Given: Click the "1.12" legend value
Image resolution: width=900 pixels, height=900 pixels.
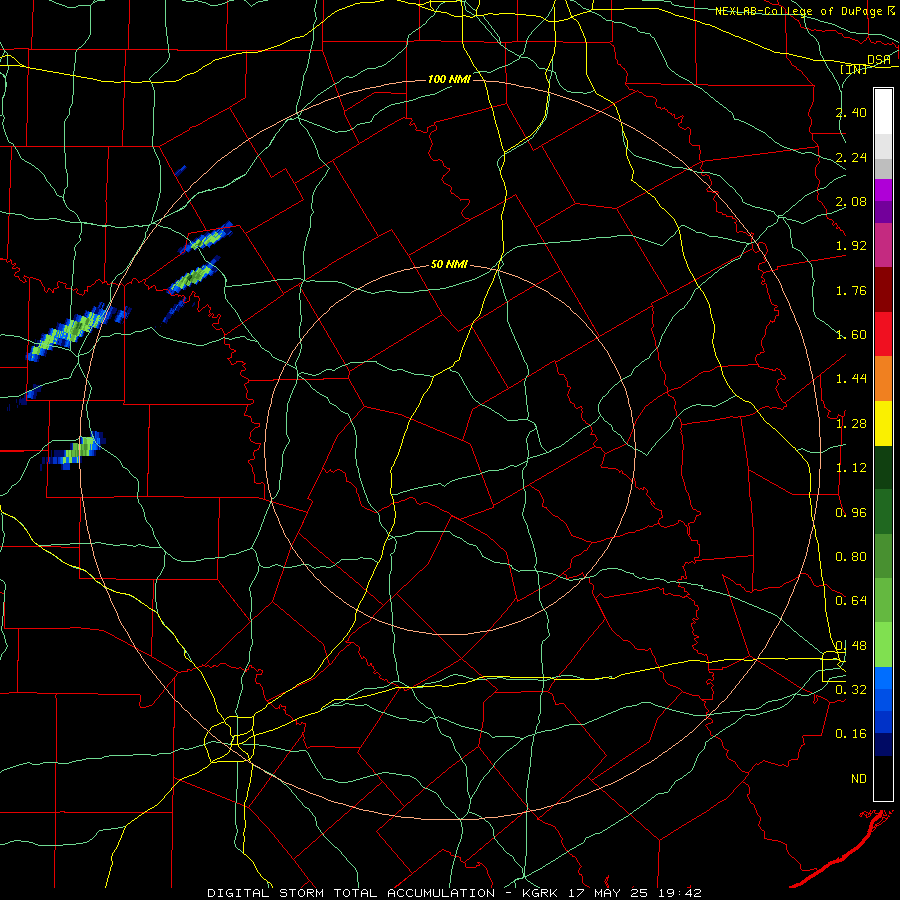Looking at the screenshot, I should click(851, 468).
